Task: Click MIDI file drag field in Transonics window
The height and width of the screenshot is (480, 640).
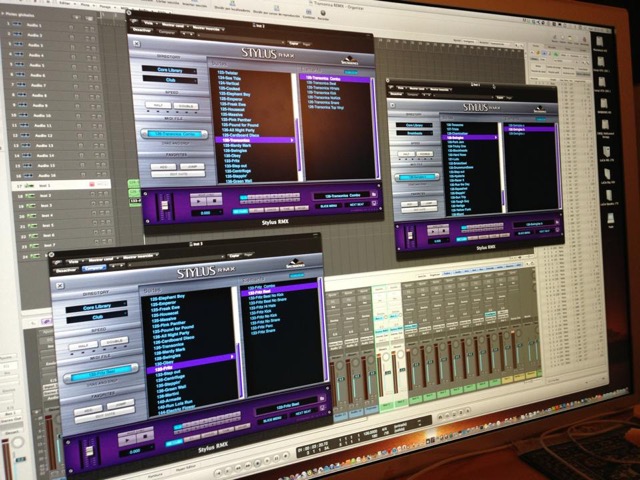Action: 174,134
